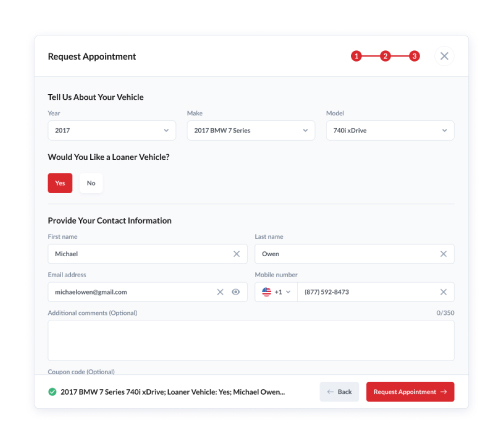Click the Back button

(x=339, y=392)
